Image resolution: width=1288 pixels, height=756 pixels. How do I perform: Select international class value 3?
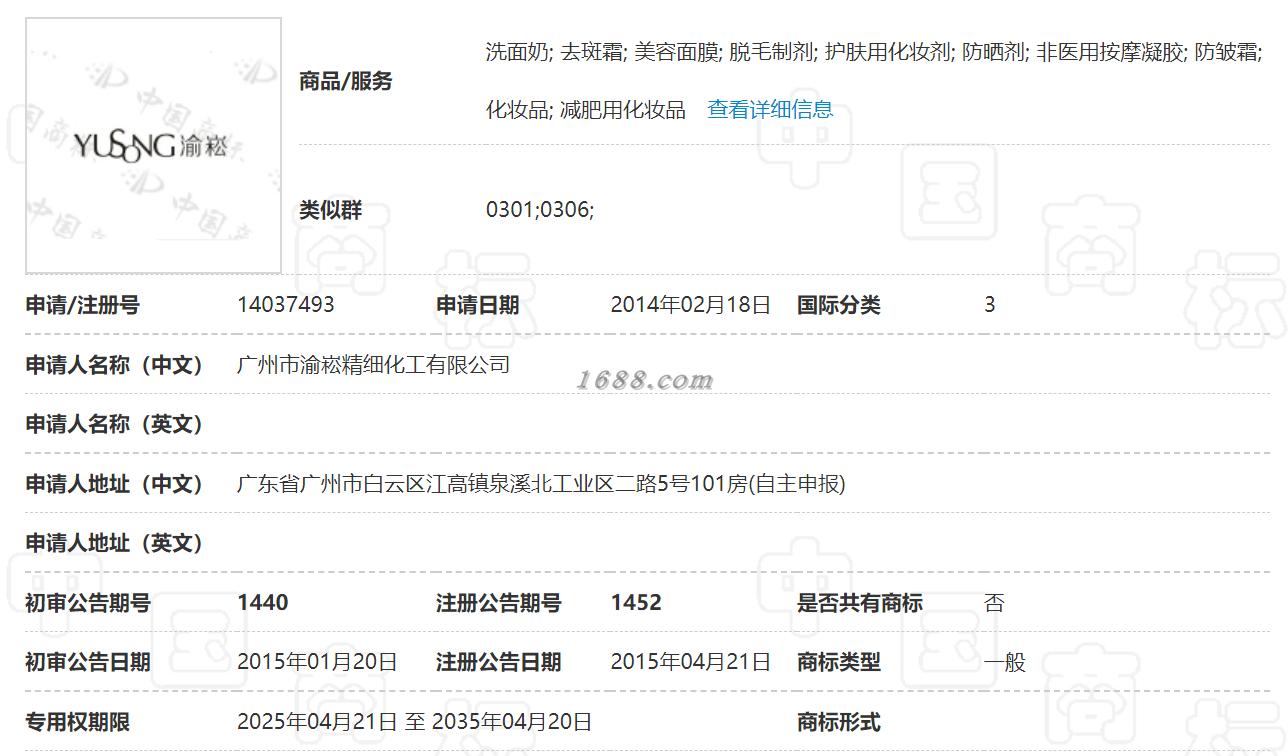[x=990, y=305]
